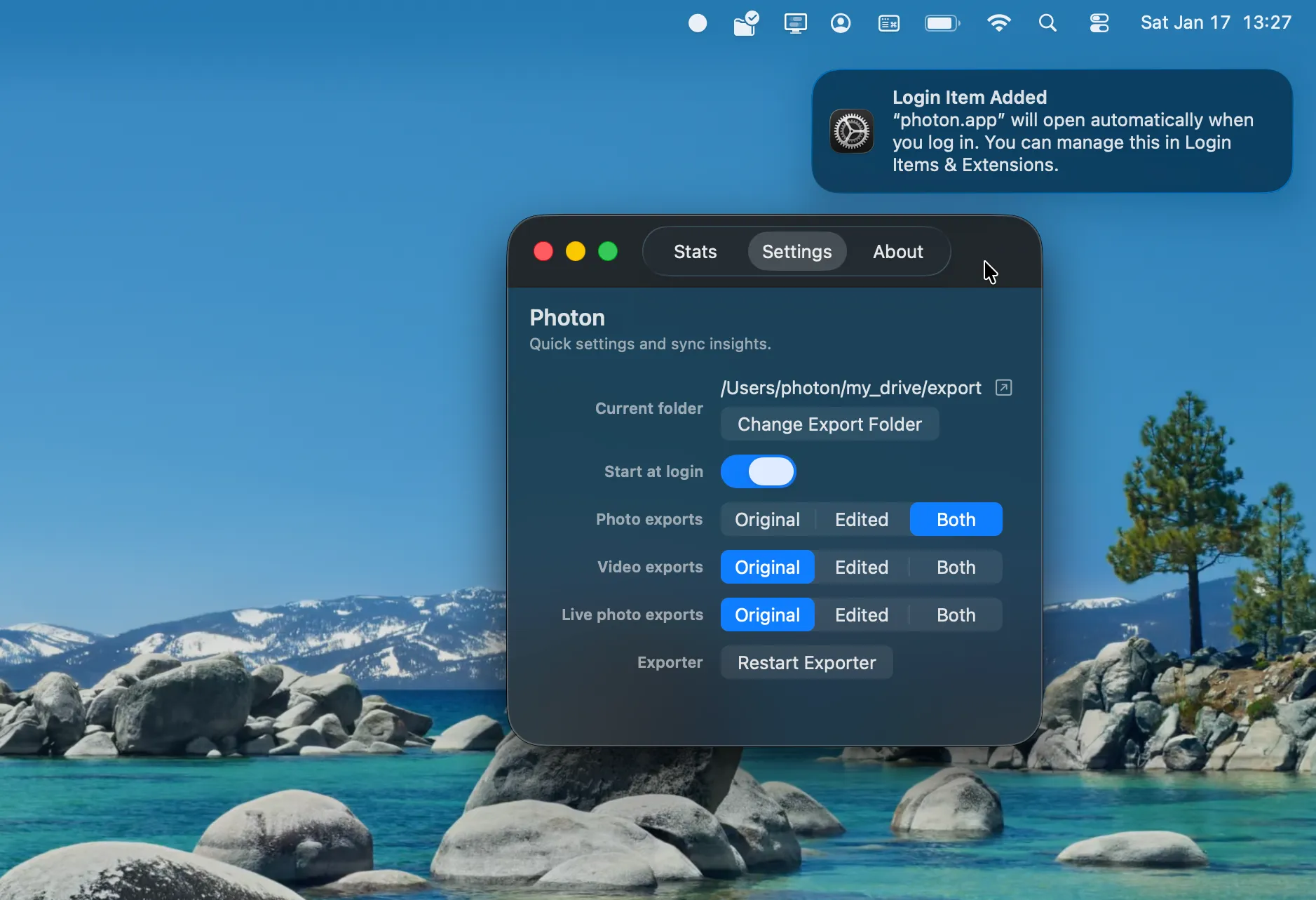Open the About tab
Screen dimensions: 1316x900
(x=897, y=251)
